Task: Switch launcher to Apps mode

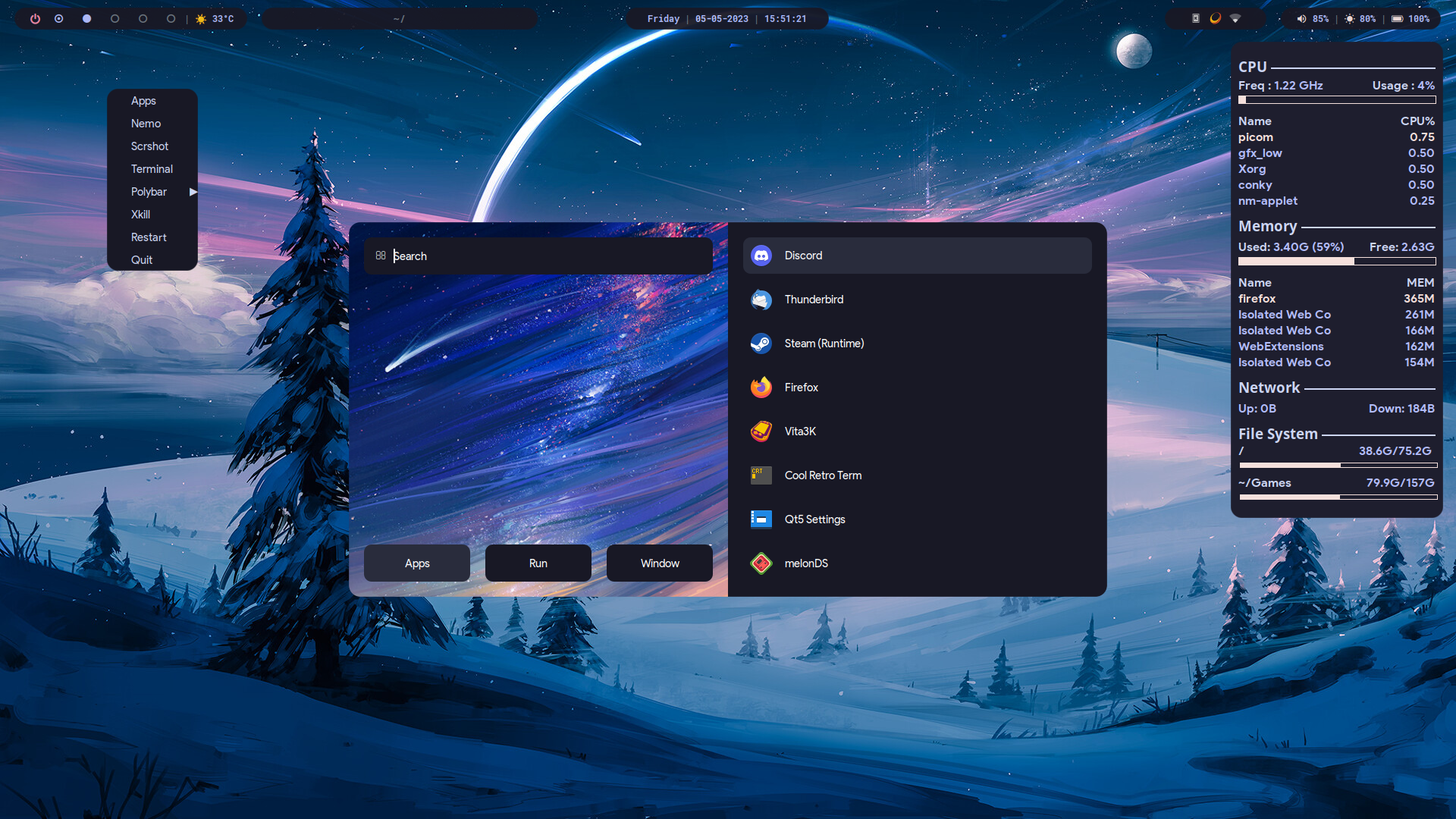Action: click(x=417, y=563)
